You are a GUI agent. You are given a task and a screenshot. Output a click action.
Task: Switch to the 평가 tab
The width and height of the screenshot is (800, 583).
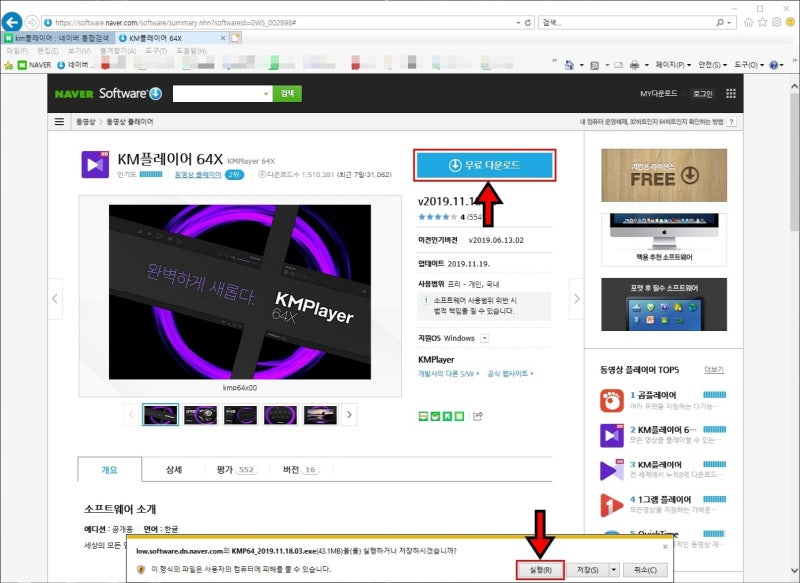pos(236,469)
